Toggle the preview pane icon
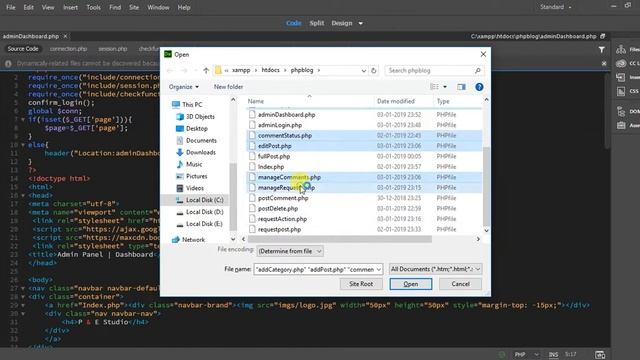640x360 pixels. pos(461,87)
